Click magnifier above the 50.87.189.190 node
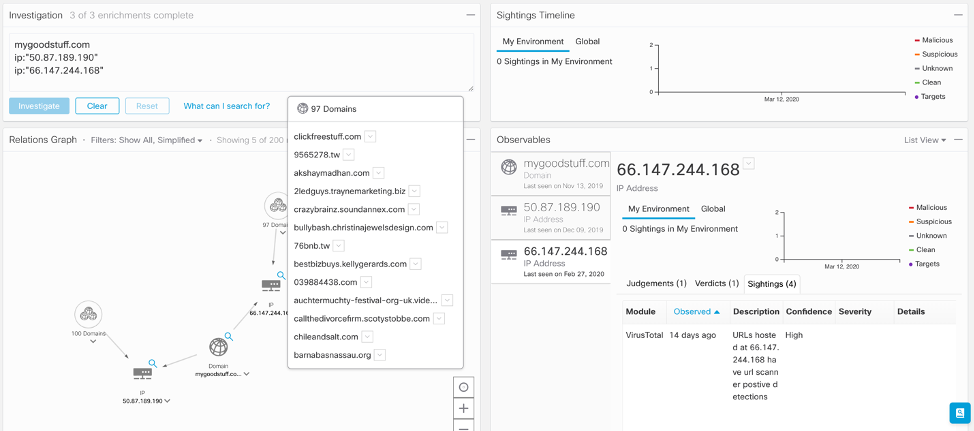 click(x=152, y=363)
